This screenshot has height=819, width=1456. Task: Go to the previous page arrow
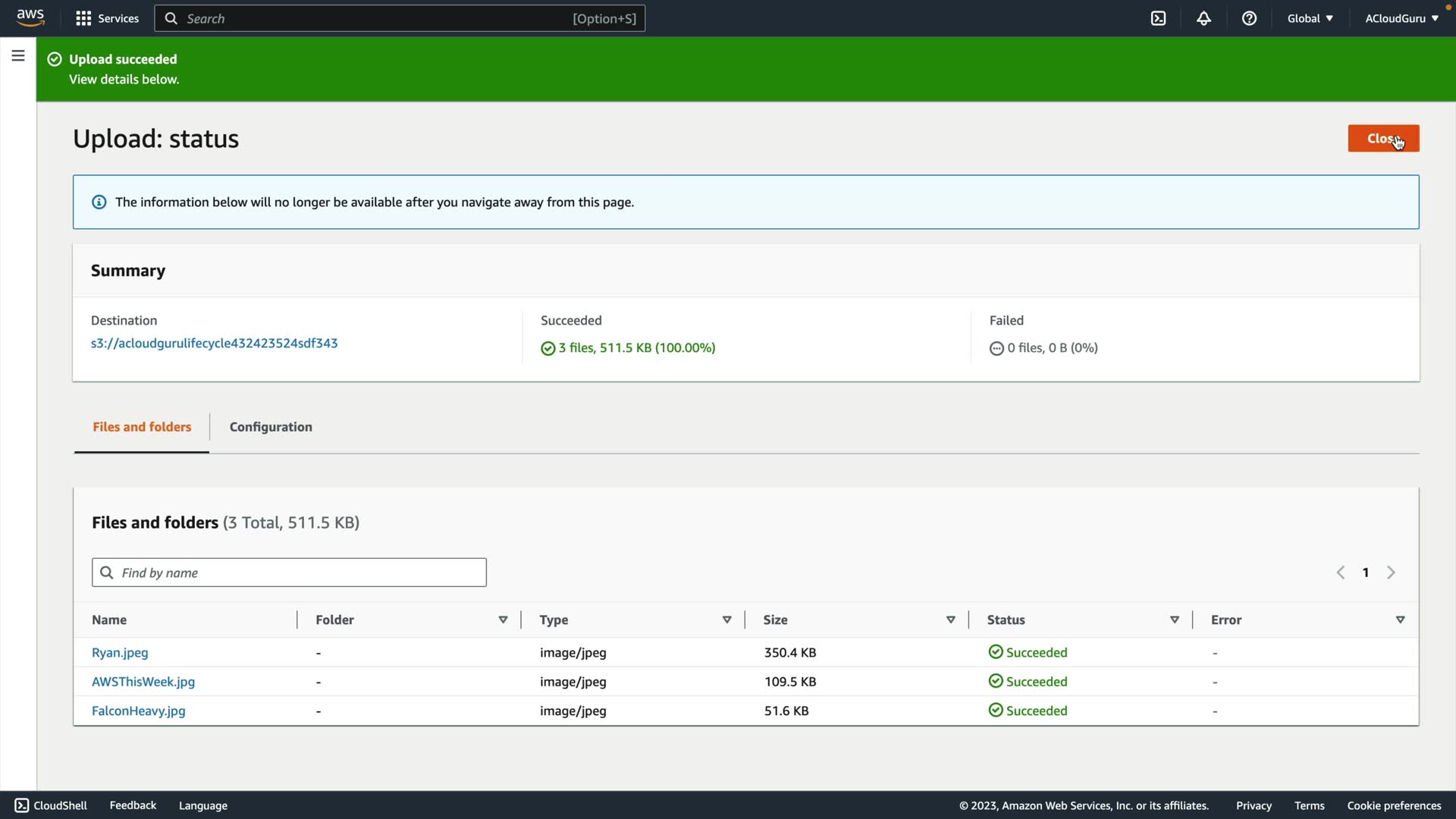point(1341,573)
